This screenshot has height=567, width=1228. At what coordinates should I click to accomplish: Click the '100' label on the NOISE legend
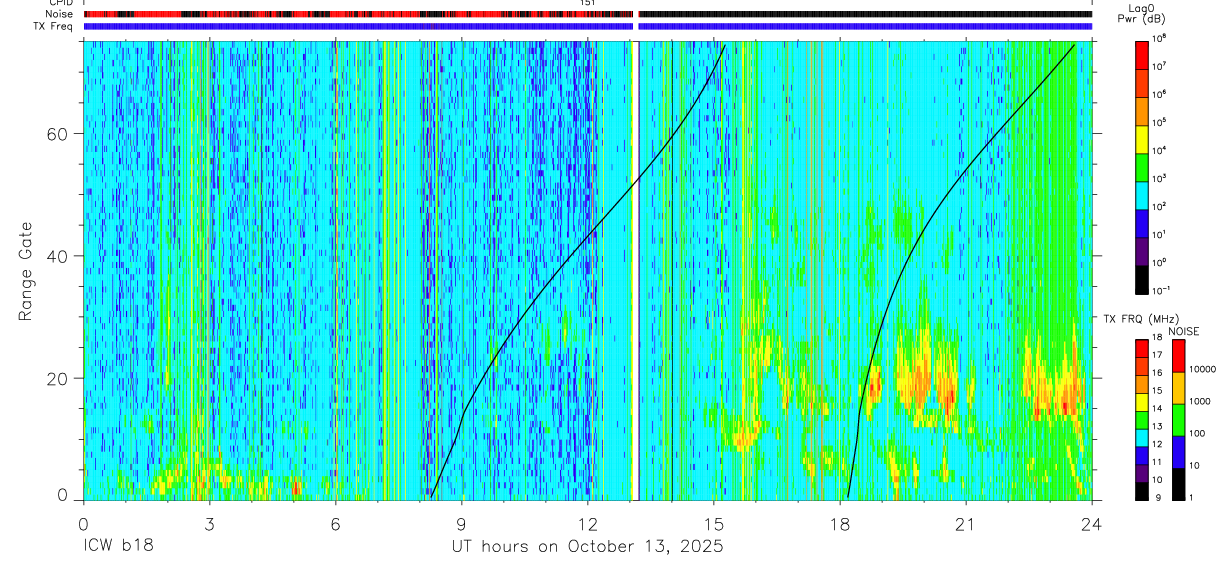pyautogui.click(x=1199, y=433)
